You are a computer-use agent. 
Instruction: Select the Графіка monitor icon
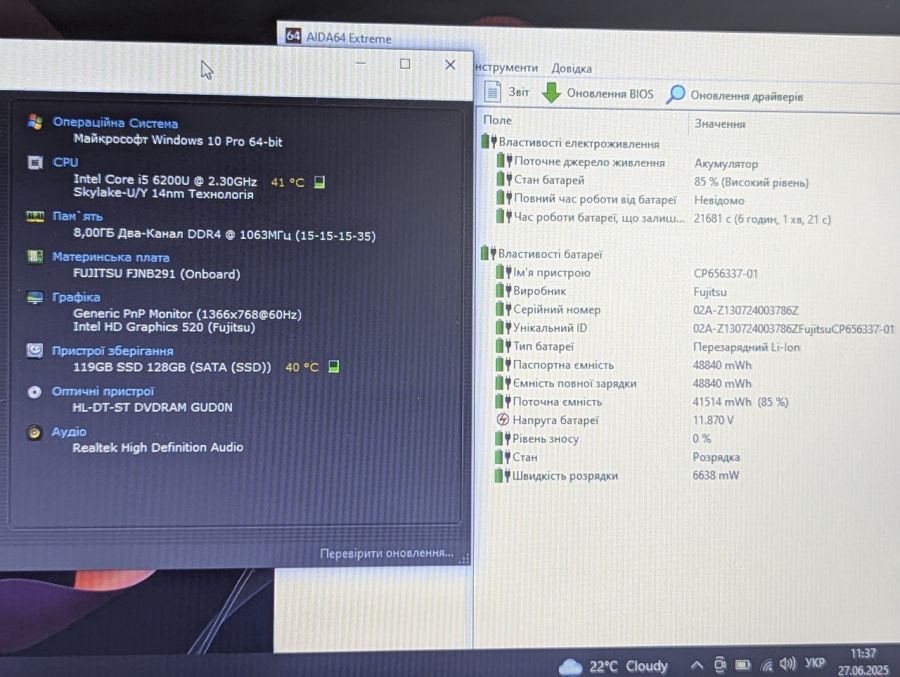tap(35, 297)
